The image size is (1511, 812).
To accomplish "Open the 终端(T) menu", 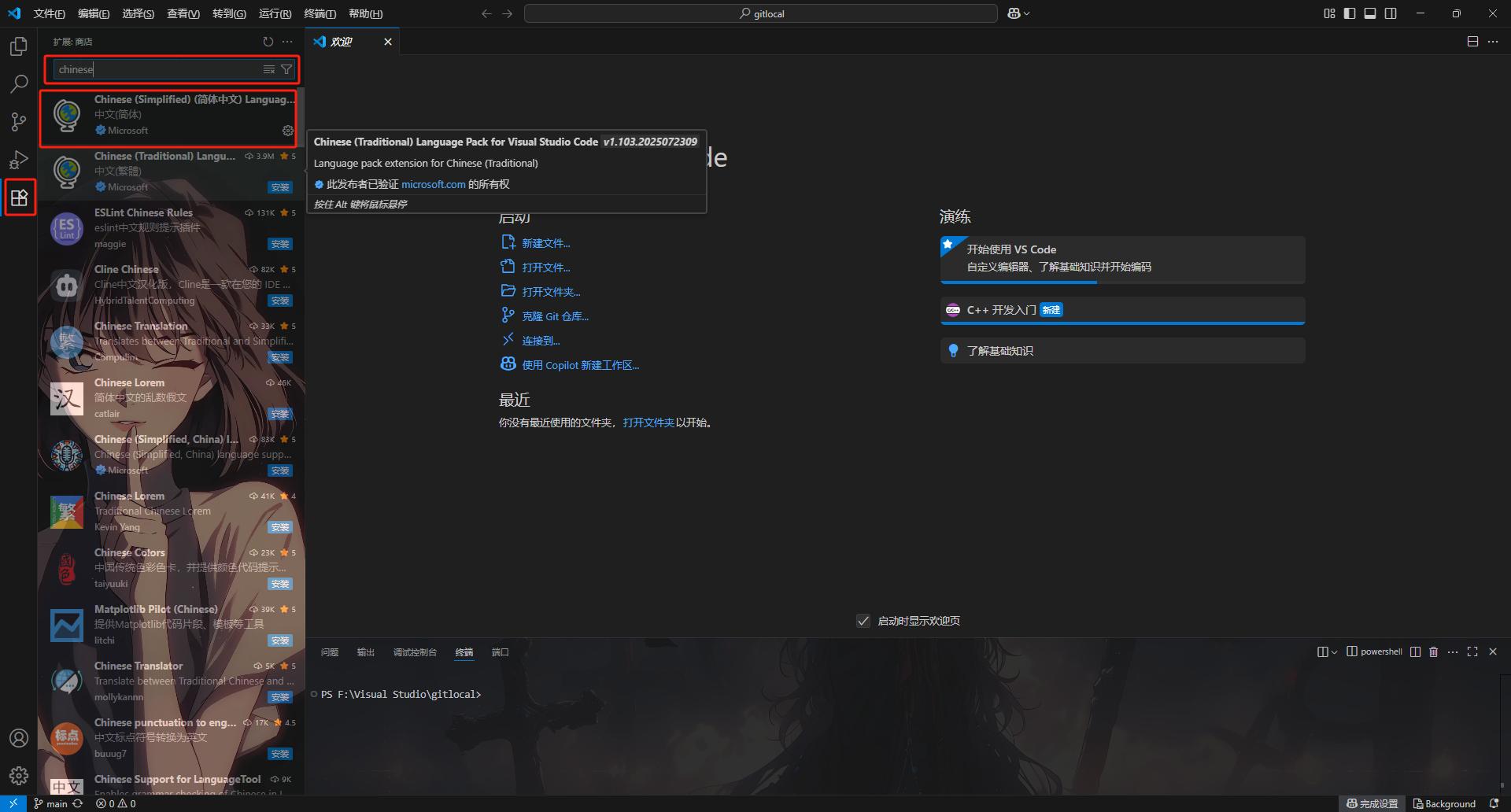I will pyautogui.click(x=320, y=13).
